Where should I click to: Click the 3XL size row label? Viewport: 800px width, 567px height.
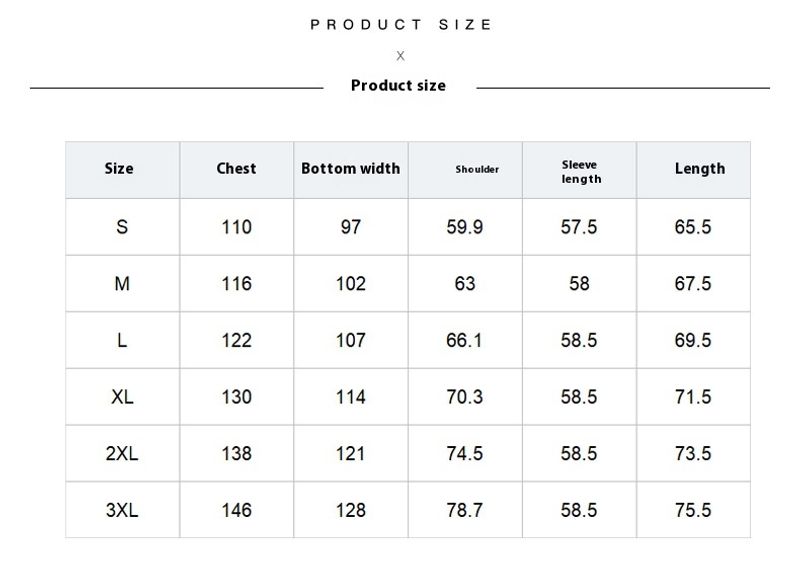tap(122, 511)
